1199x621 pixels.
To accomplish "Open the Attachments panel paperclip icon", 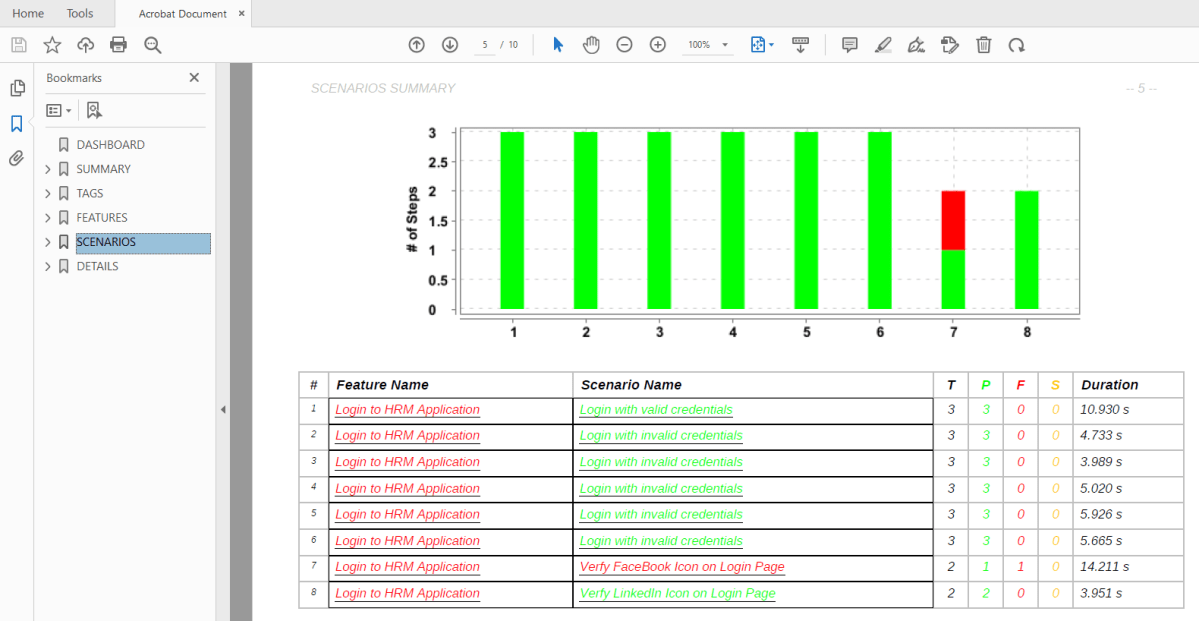I will (17, 158).
